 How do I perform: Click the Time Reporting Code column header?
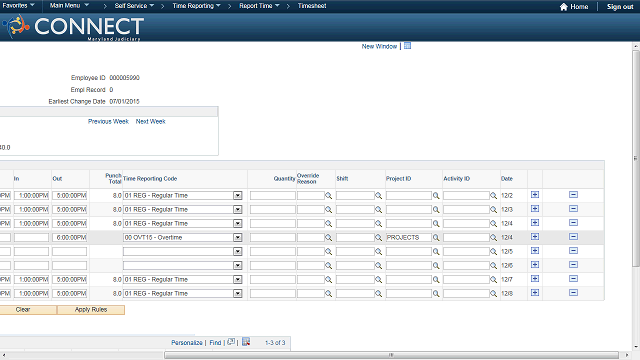(x=150, y=179)
